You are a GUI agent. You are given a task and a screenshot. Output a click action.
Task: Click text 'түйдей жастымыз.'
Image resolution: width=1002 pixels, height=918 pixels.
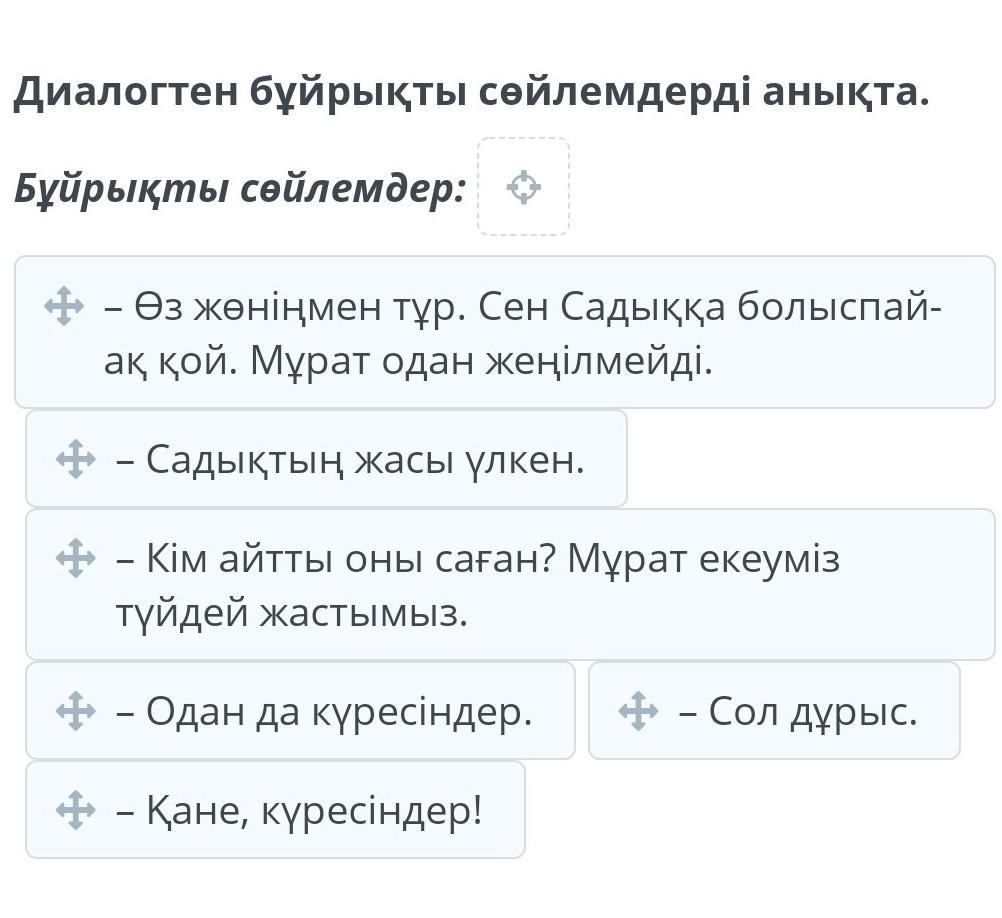click(x=292, y=613)
